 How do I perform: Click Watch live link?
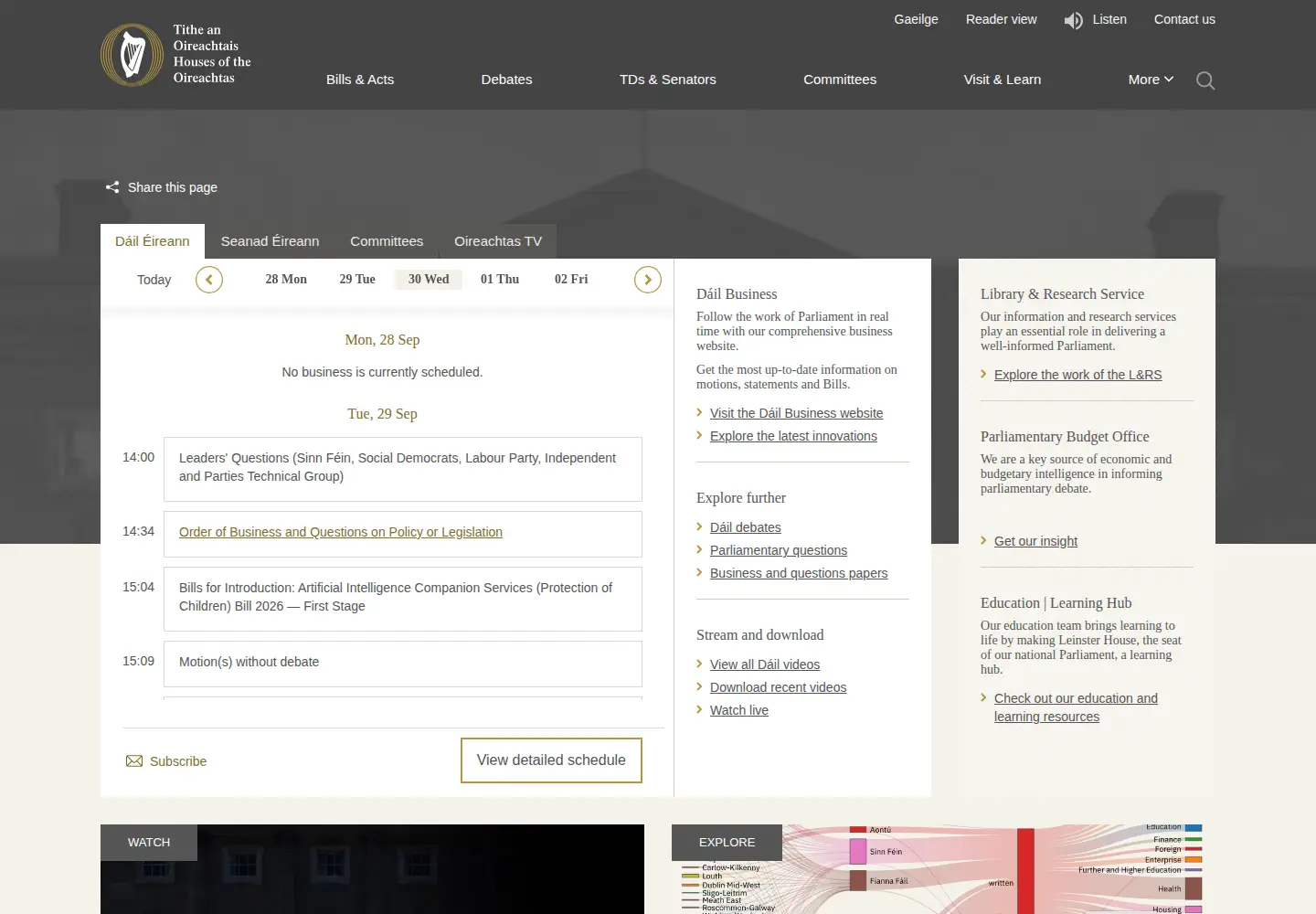[739, 710]
